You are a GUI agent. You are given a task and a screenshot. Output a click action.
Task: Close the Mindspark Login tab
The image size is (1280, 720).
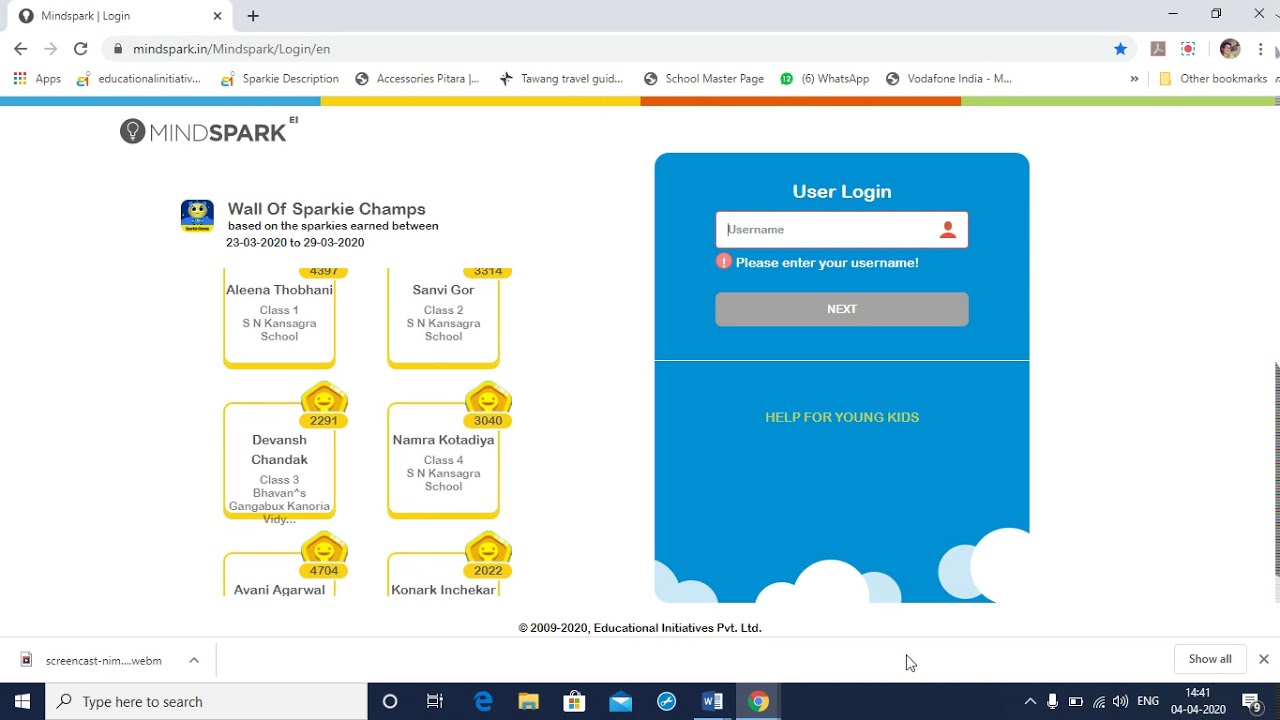(217, 16)
